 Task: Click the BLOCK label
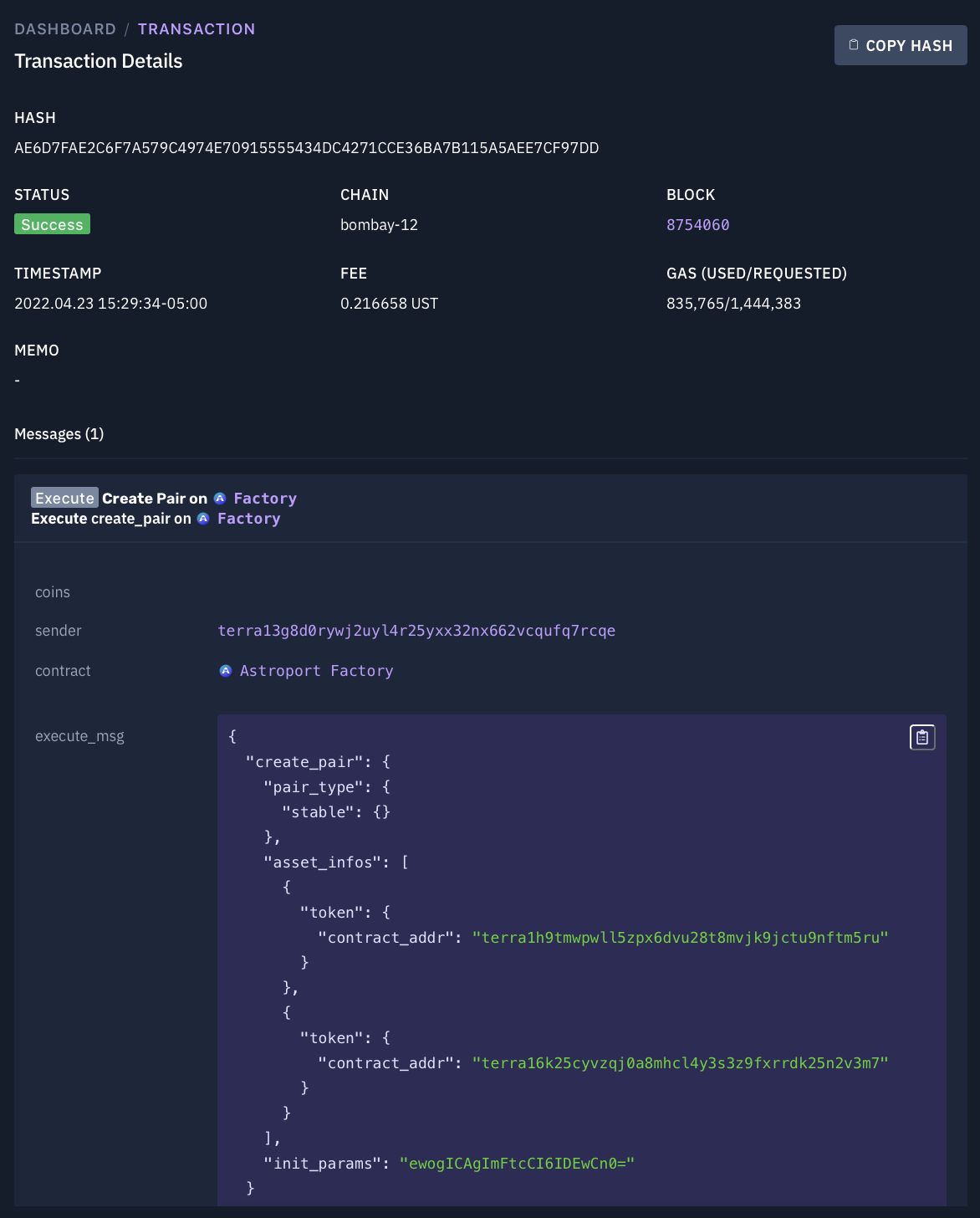pos(691,195)
